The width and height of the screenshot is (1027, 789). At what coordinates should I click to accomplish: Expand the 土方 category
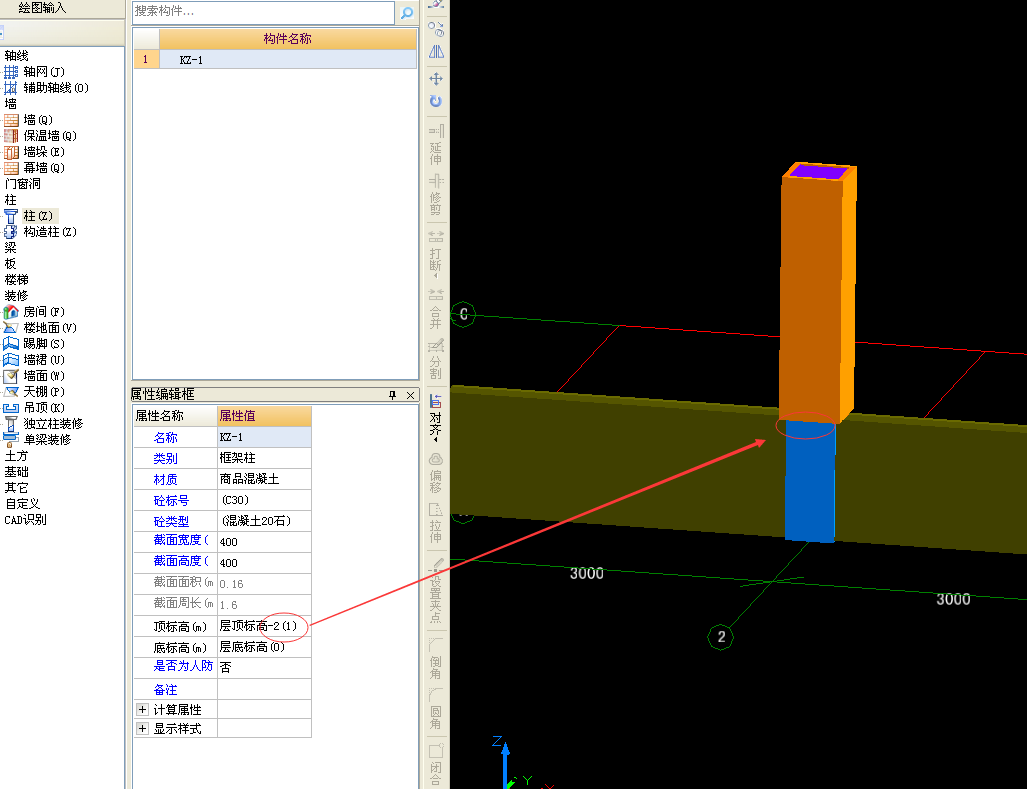(16, 456)
